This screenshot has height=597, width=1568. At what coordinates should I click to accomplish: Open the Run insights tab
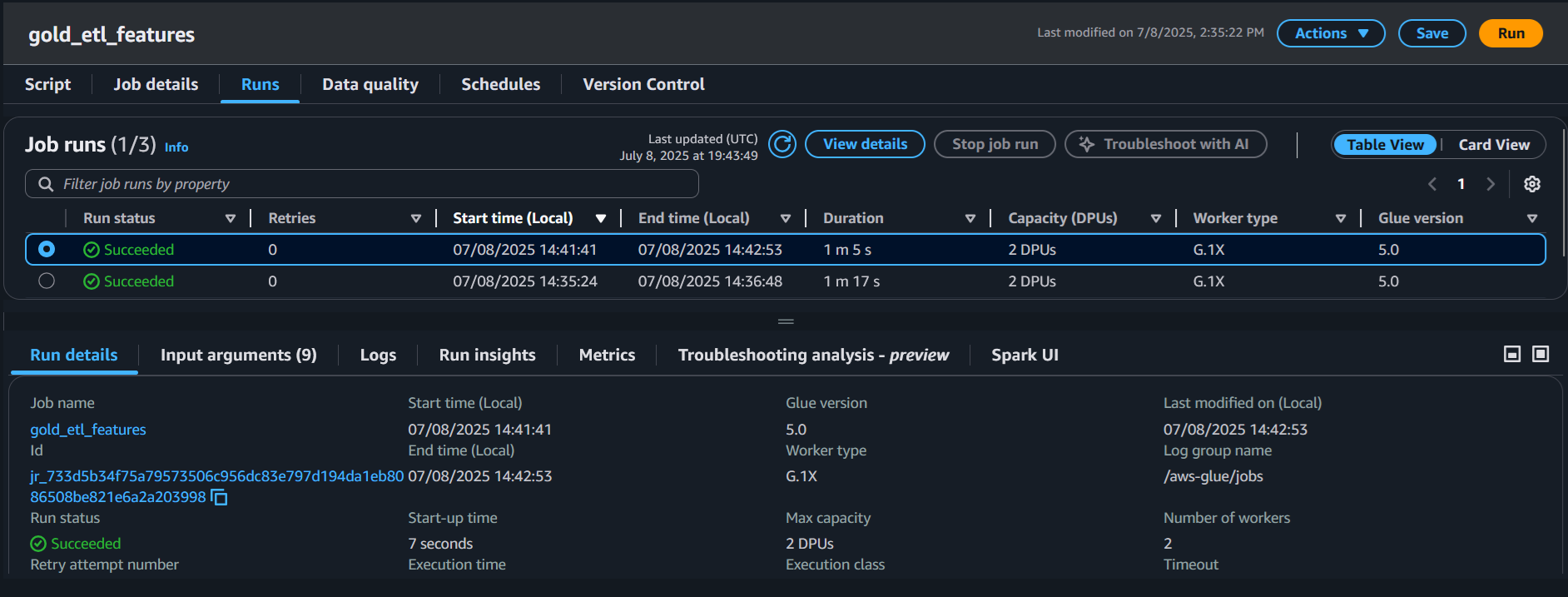click(x=487, y=355)
